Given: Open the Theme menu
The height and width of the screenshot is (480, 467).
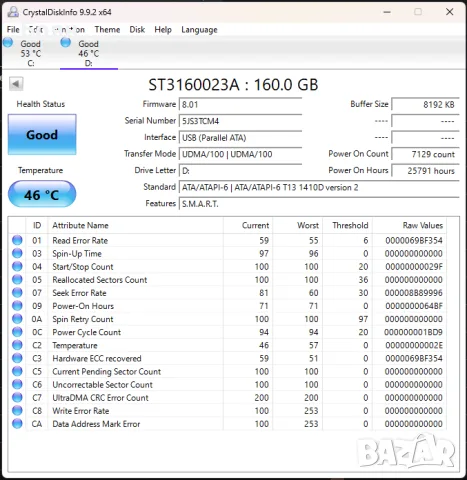Looking at the screenshot, I should click(107, 29).
